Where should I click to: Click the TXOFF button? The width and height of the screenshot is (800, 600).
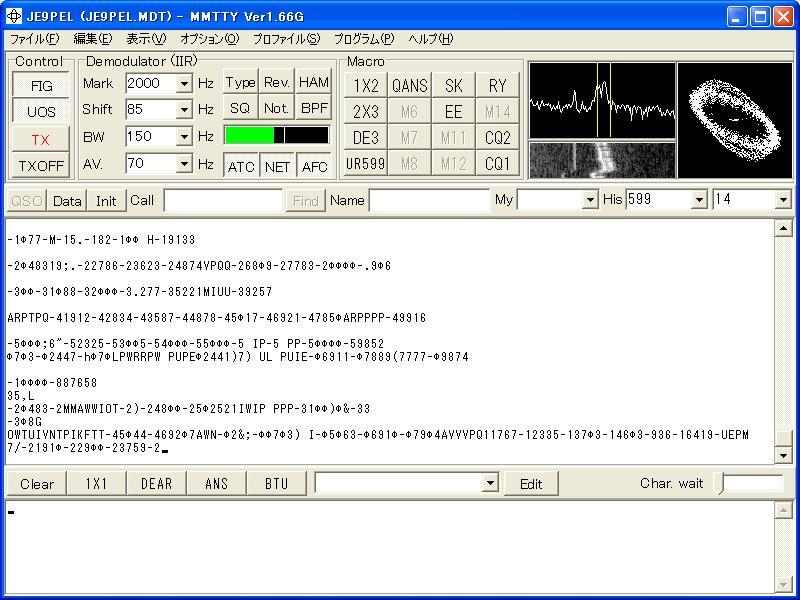[x=41, y=166]
